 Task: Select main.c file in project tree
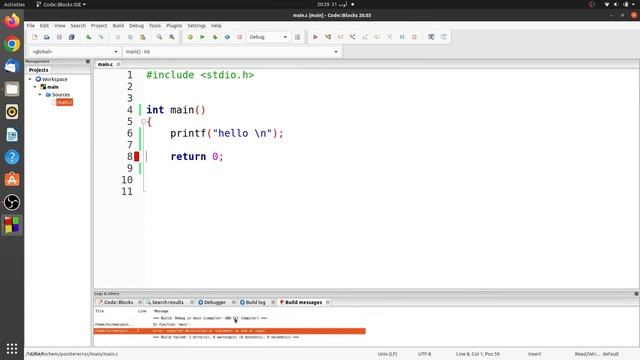[64, 102]
